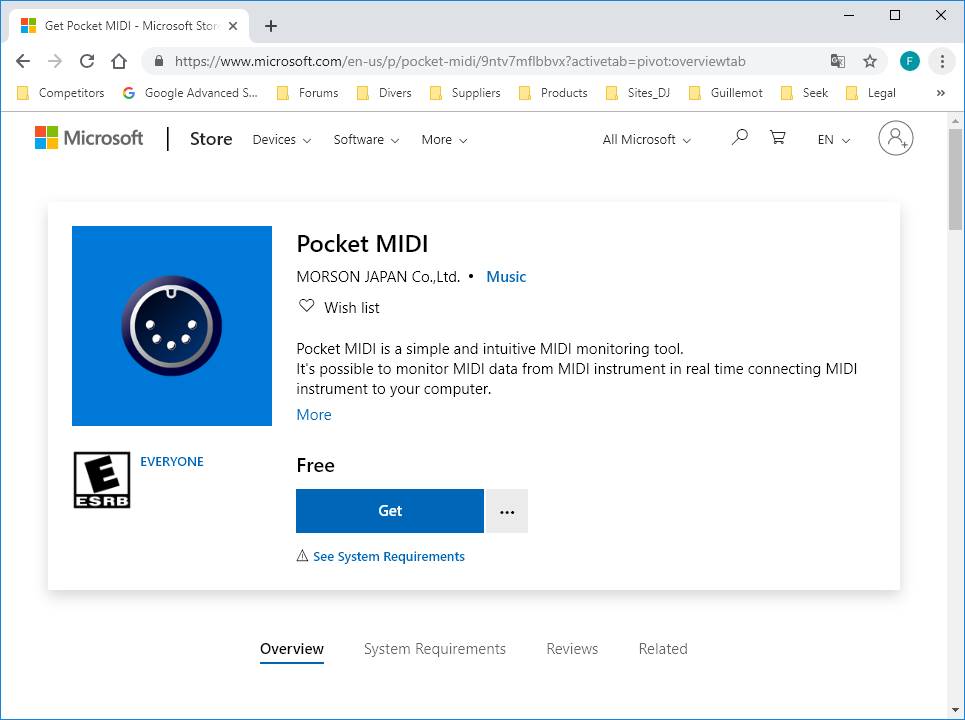Expand the All Microsoft menu
Viewport: 965px width, 720px height.
pyautogui.click(x=646, y=140)
